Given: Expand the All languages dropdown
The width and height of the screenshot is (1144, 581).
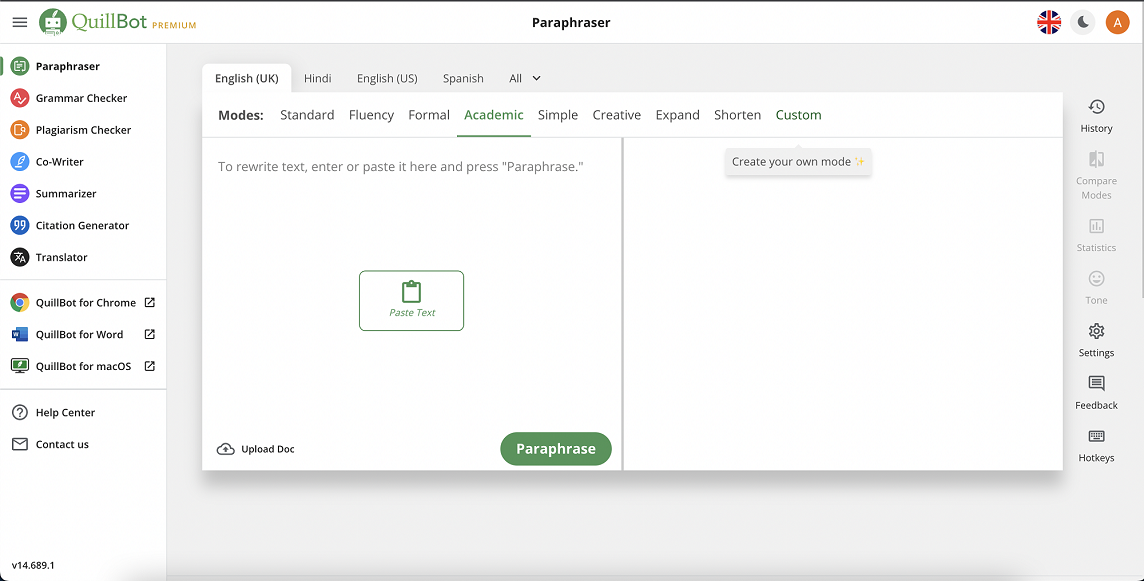Looking at the screenshot, I should click(x=525, y=78).
